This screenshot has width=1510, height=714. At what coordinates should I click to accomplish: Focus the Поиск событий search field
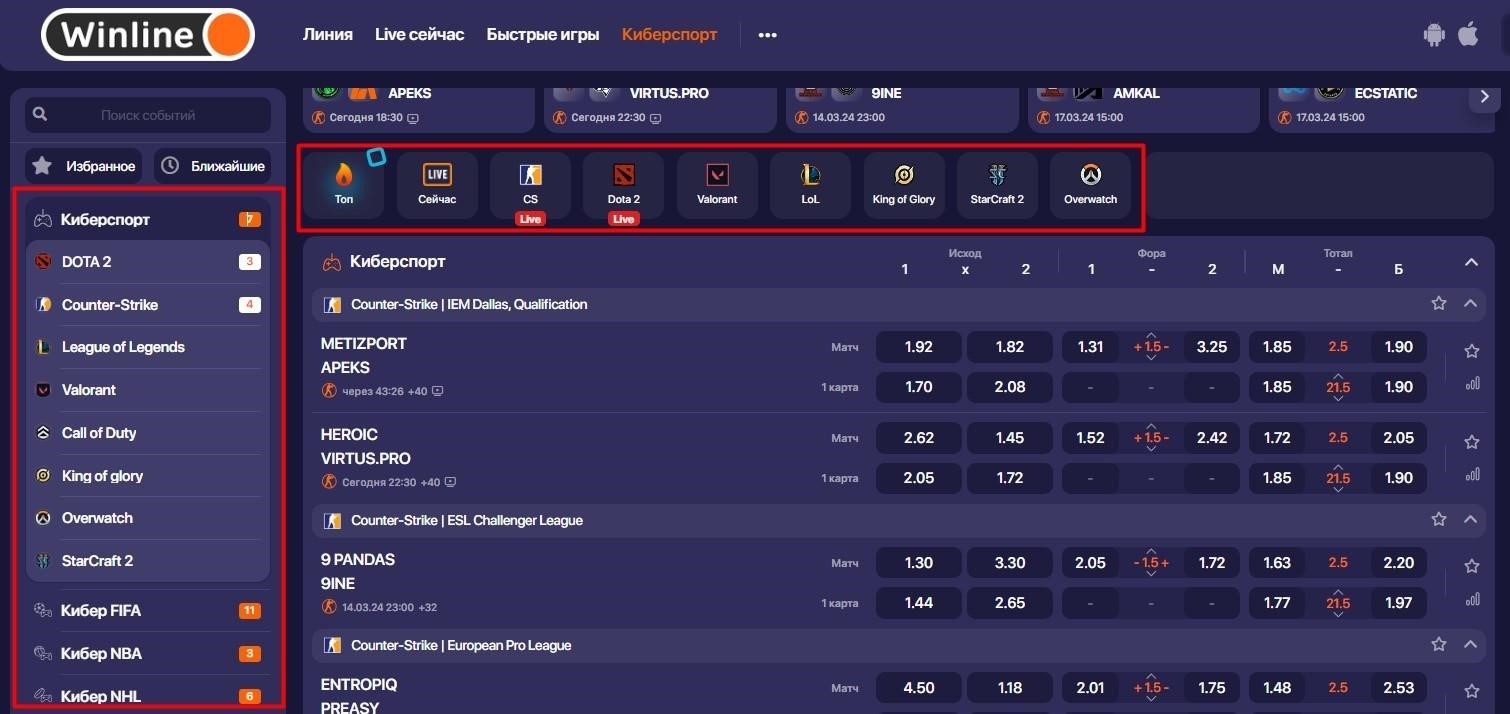click(148, 115)
